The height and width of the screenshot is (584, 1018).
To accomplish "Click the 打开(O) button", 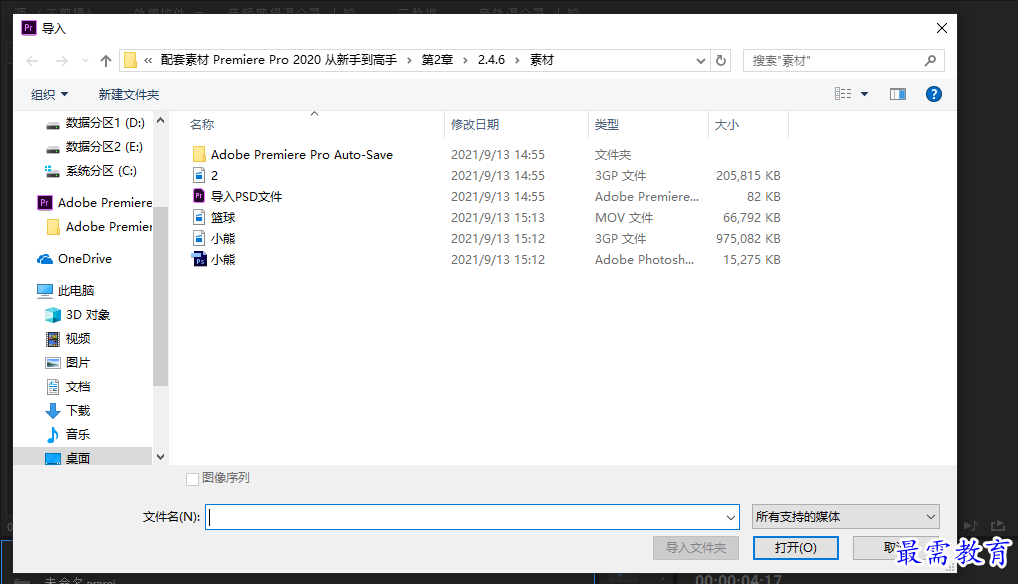I will pyautogui.click(x=796, y=548).
